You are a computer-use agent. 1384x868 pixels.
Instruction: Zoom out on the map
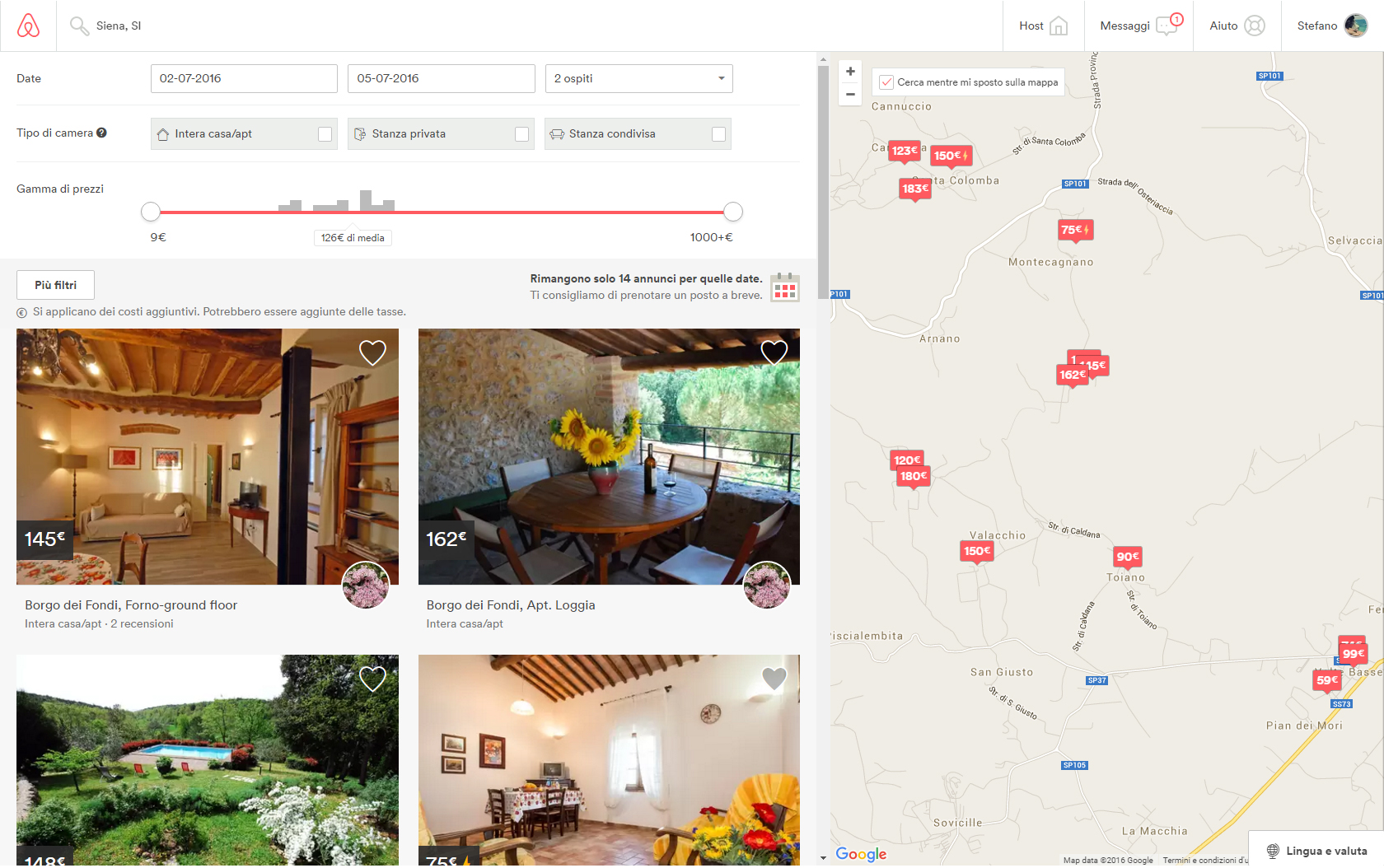(x=850, y=94)
